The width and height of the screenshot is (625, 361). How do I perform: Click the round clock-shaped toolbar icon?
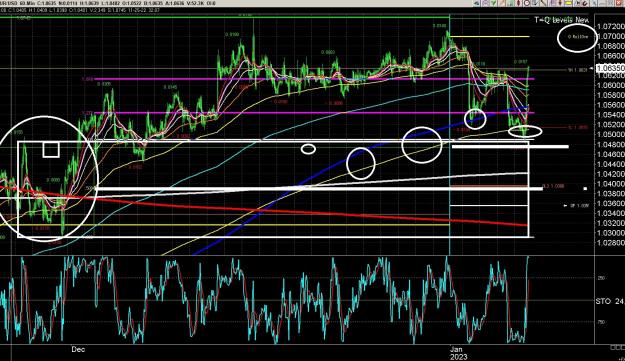(x=527, y=3)
